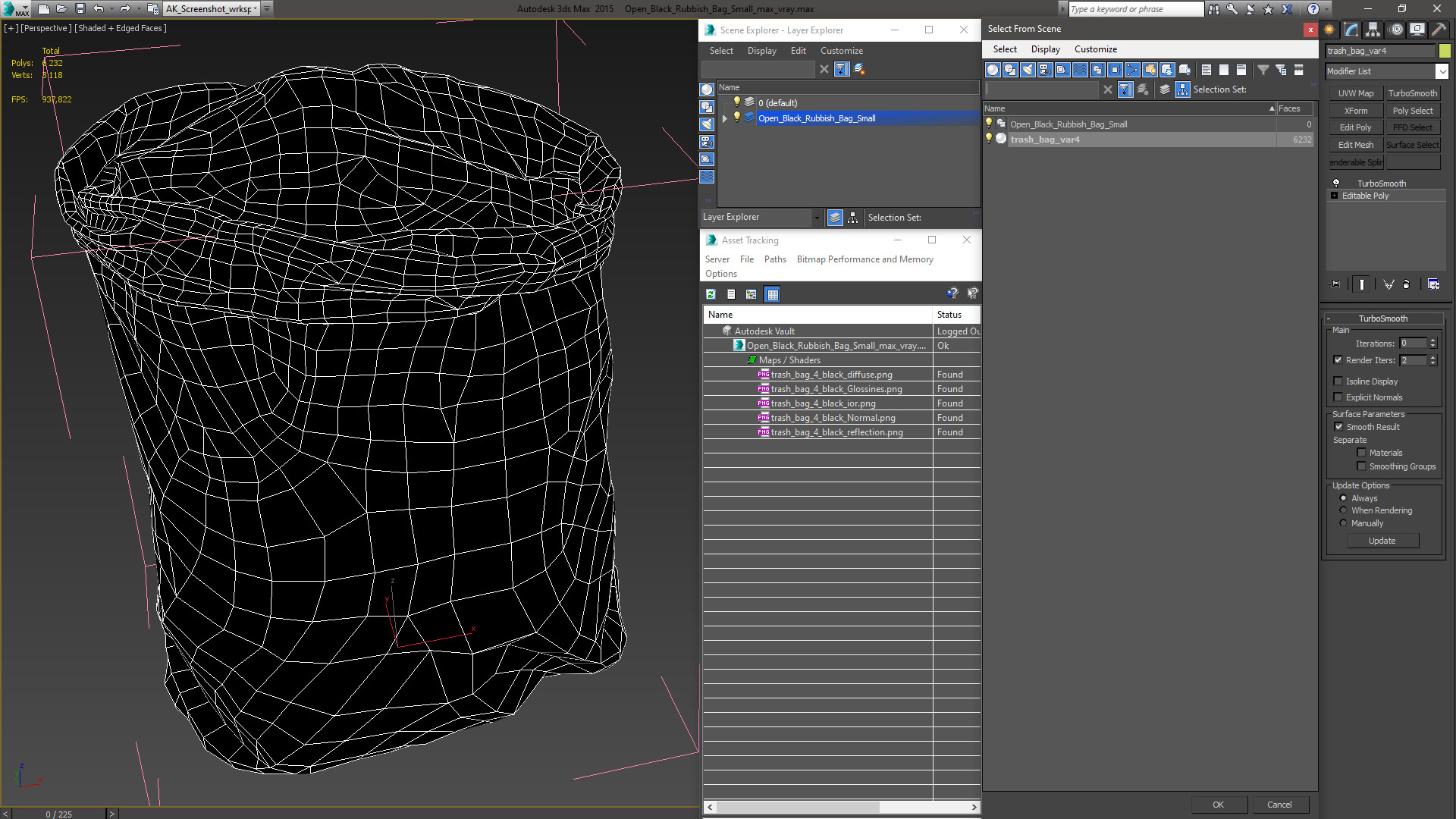
Task: Click Configure Modifier Sets icon
Action: tap(1433, 284)
